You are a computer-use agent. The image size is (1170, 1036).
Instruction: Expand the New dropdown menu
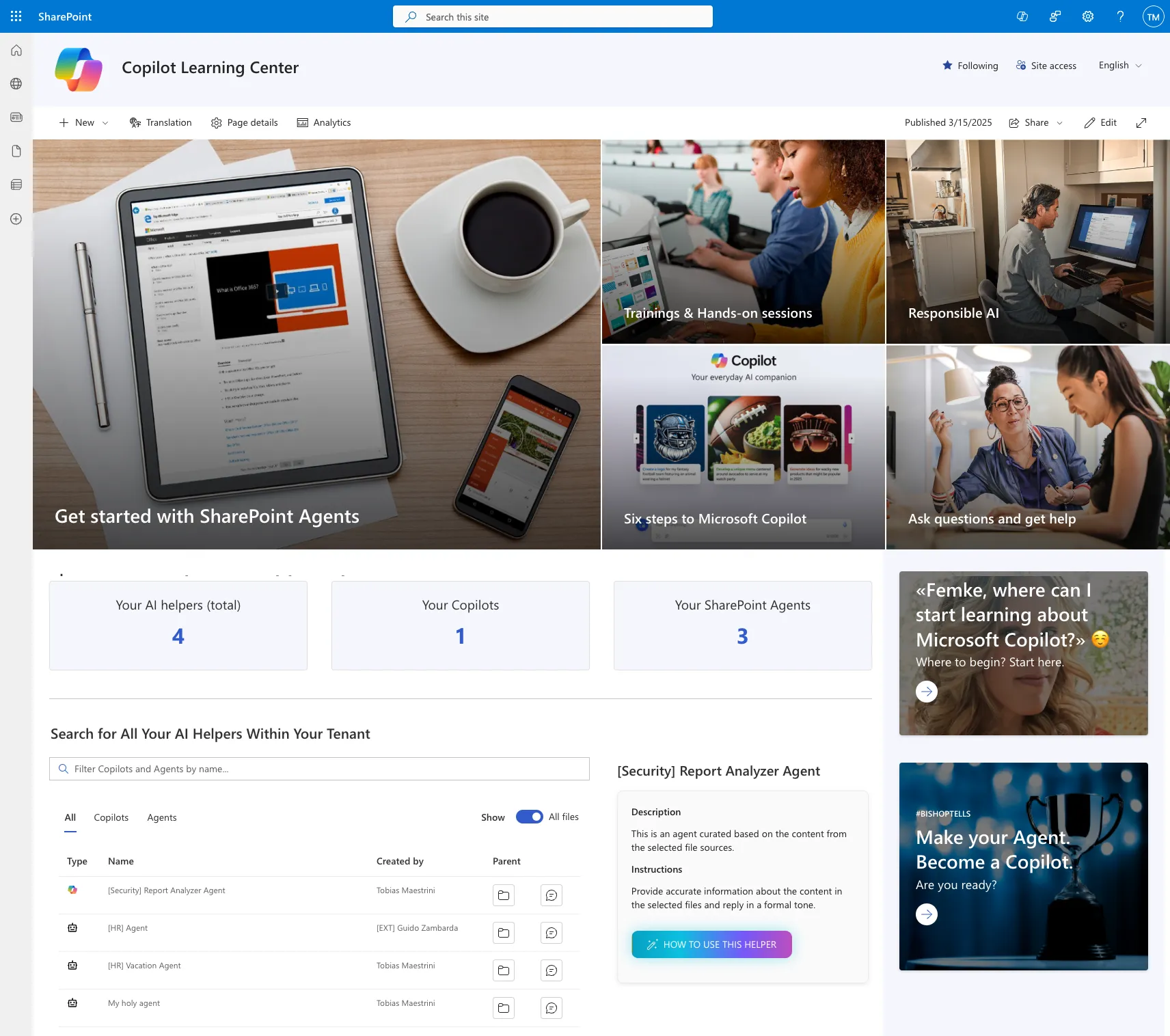click(84, 123)
